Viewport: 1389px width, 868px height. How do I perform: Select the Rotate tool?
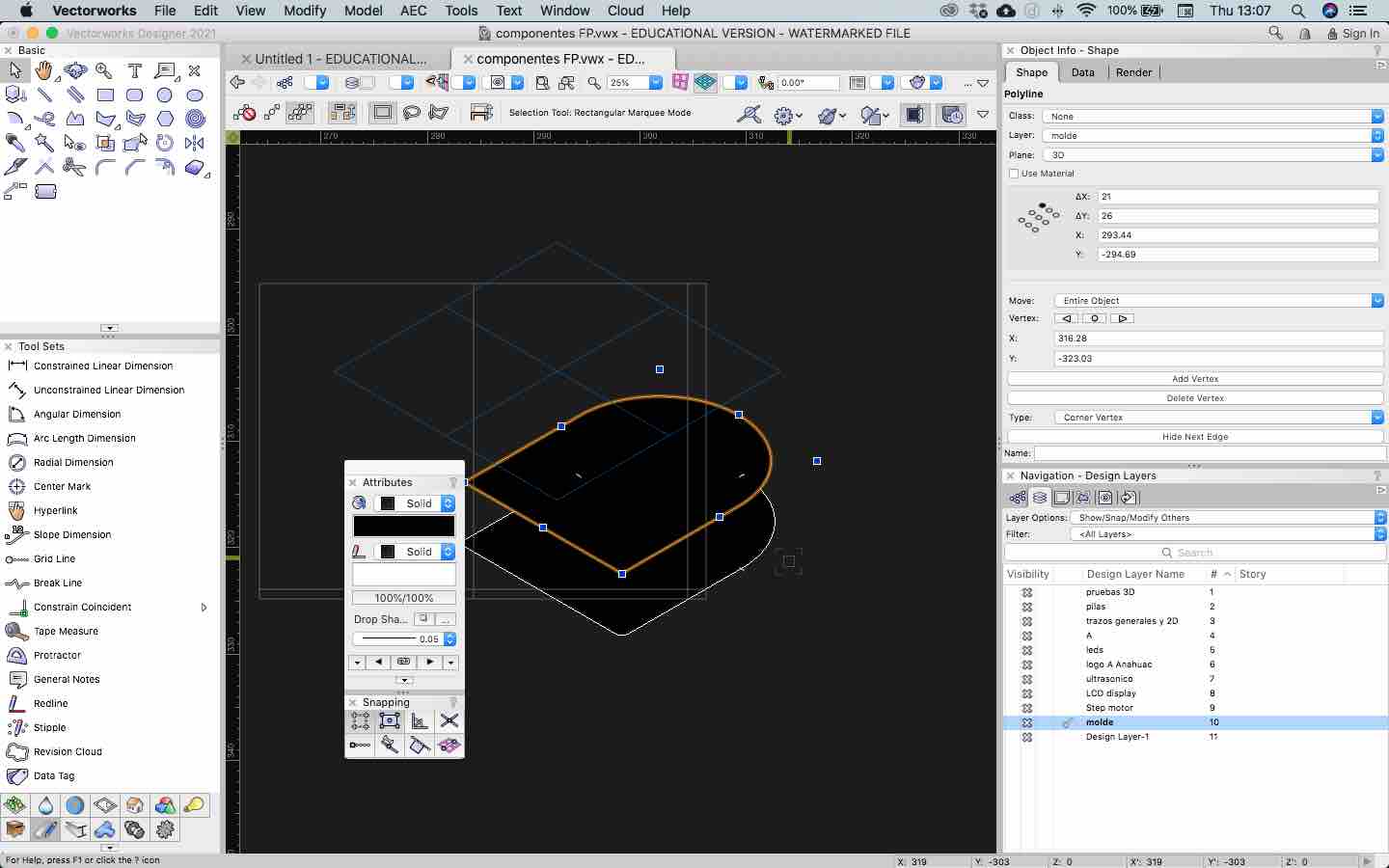coord(165,143)
